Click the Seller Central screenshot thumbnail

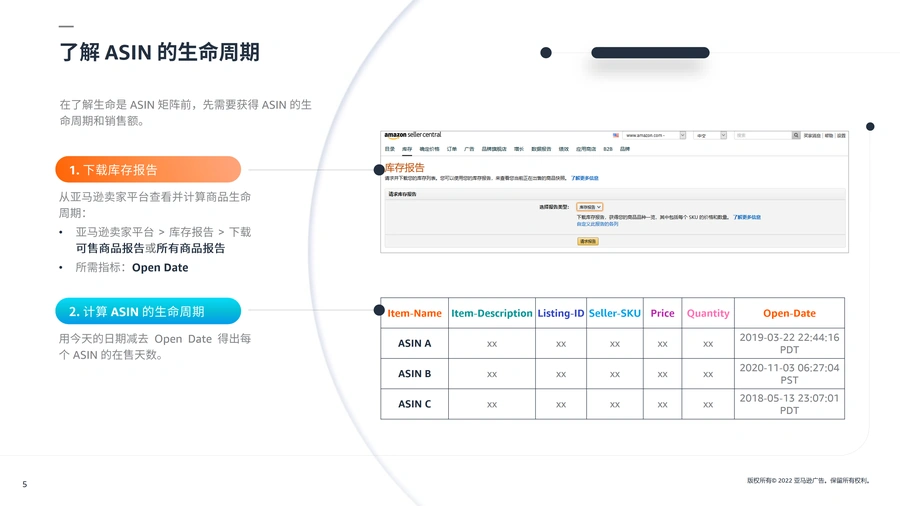(614, 192)
